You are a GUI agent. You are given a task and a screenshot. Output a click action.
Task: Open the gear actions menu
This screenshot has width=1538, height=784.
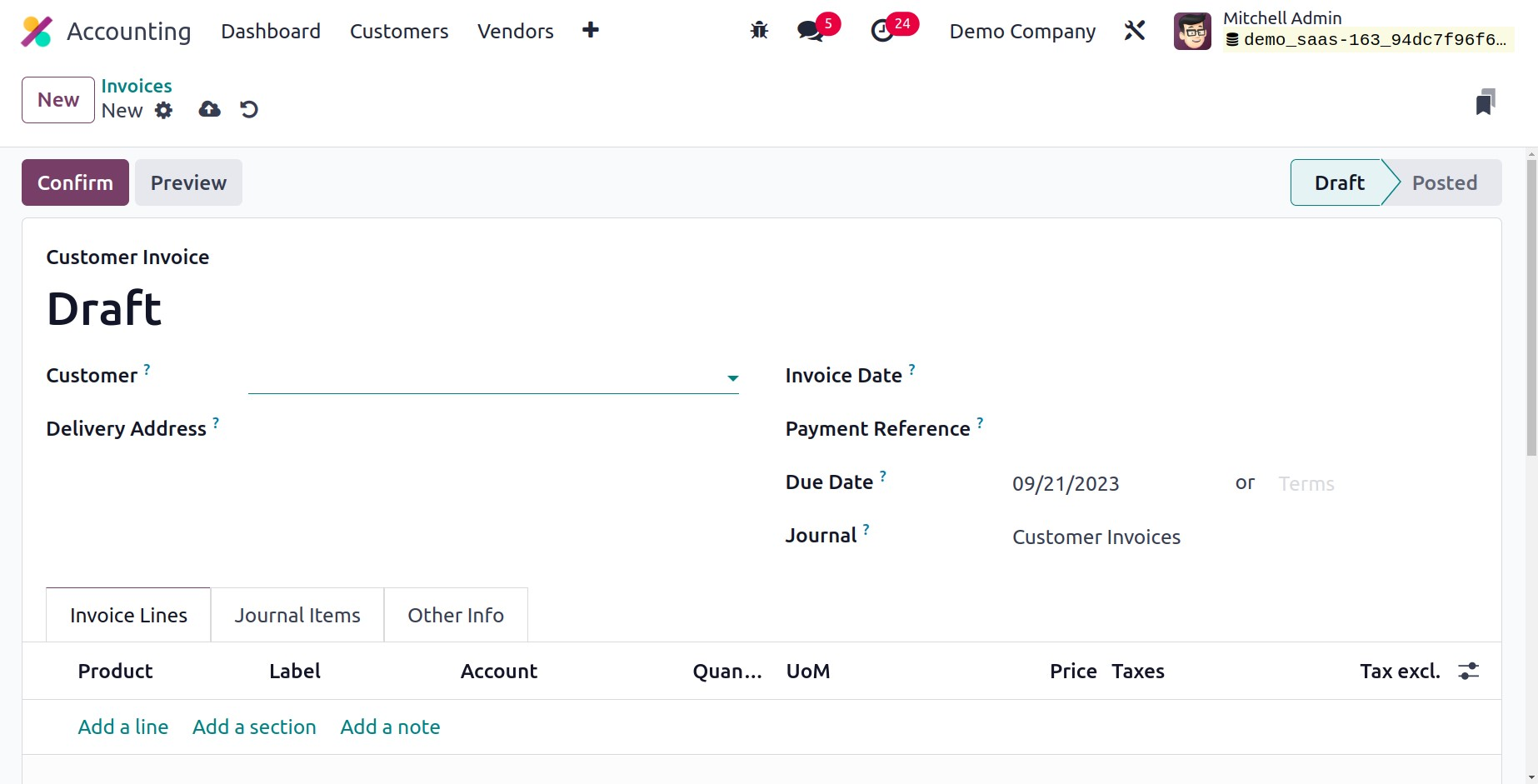click(163, 111)
